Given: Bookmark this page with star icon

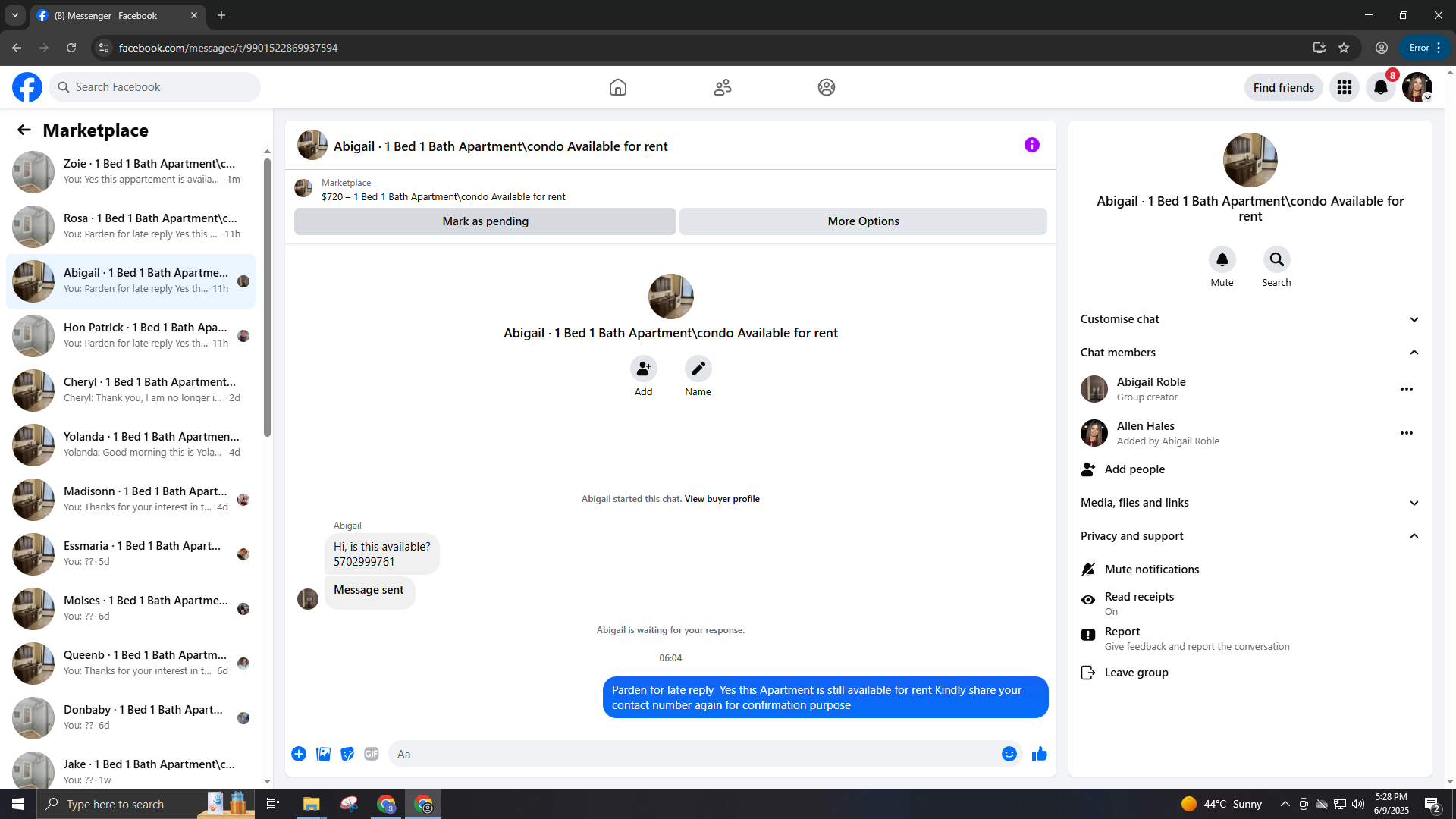Looking at the screenshot, I should click(x=1344, y=48).
